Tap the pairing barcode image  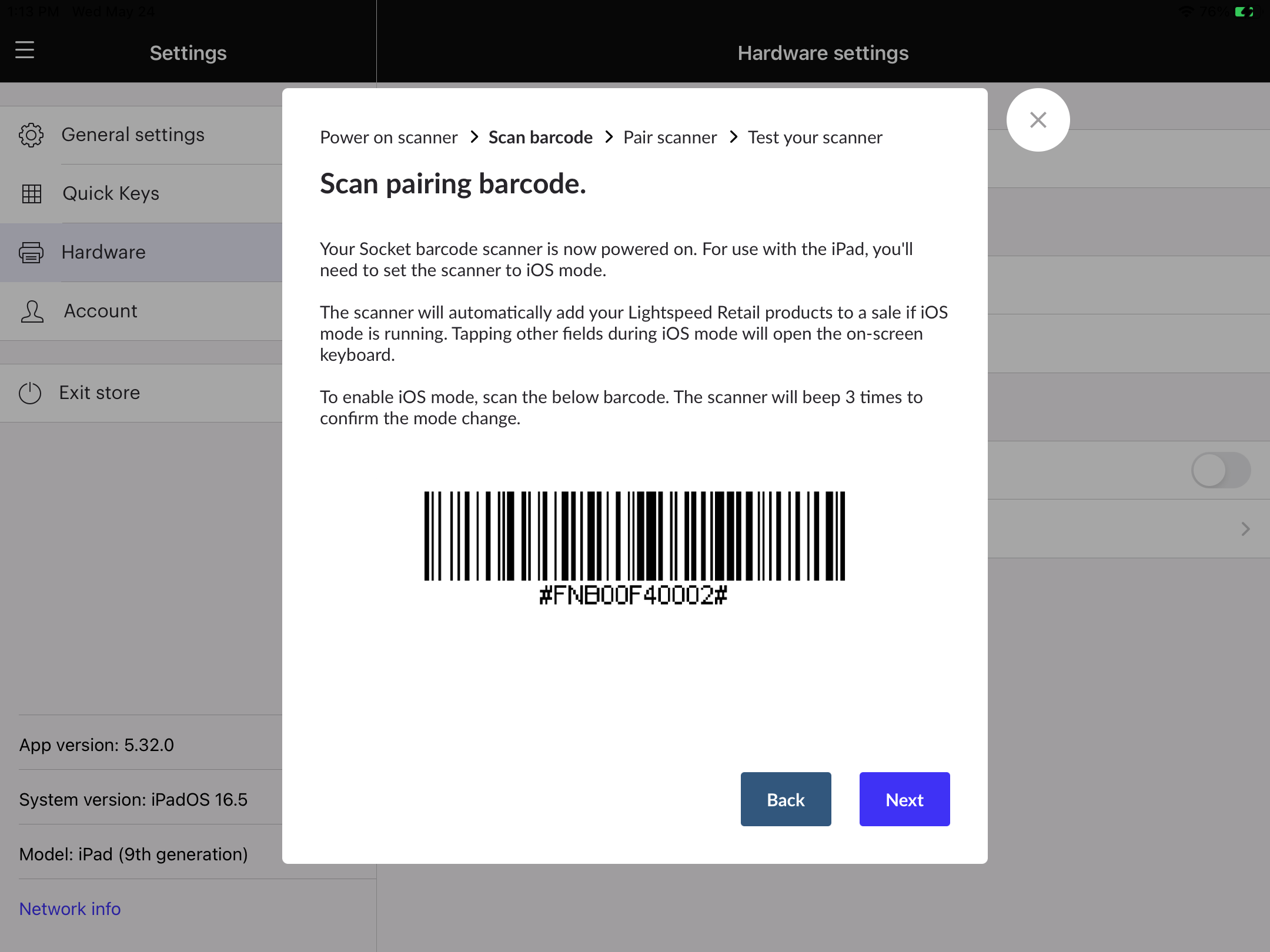[x=634, y=536]
